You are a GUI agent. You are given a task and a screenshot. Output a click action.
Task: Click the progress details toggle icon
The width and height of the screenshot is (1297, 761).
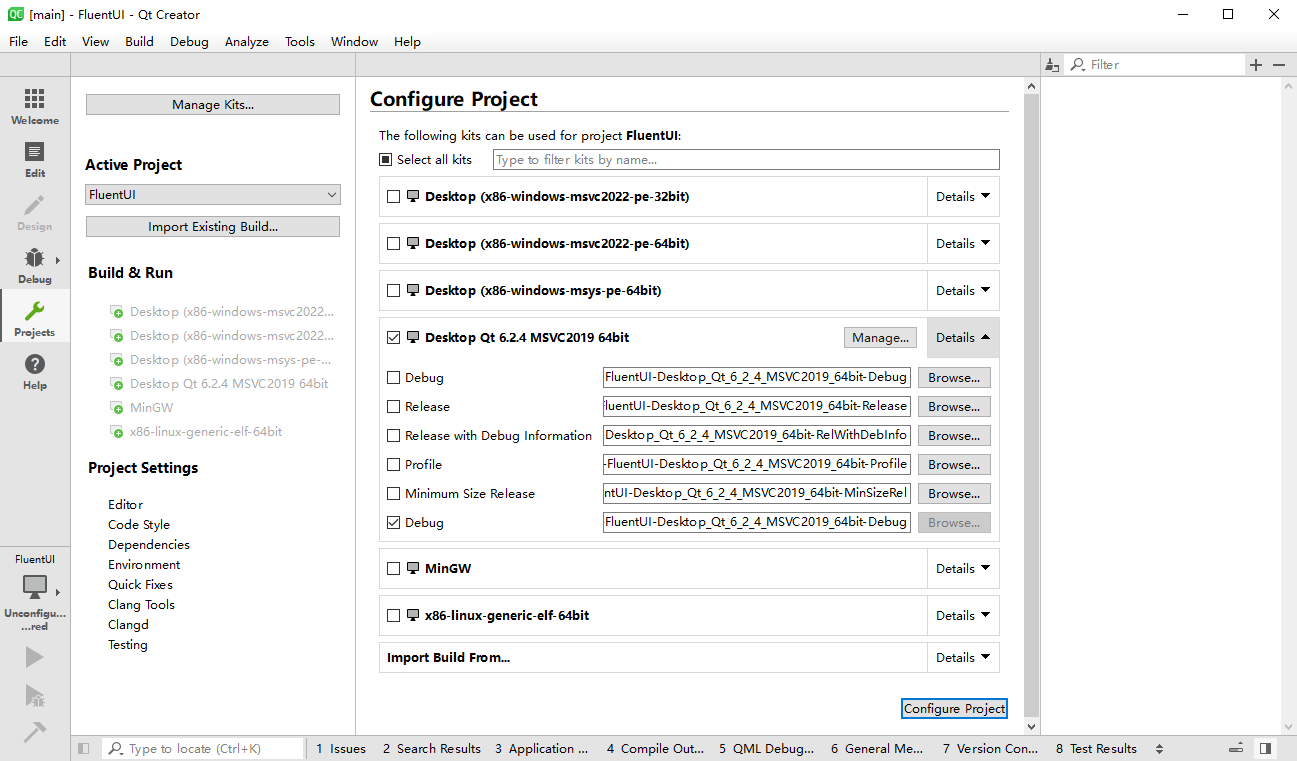click(x=1236, y=748)
